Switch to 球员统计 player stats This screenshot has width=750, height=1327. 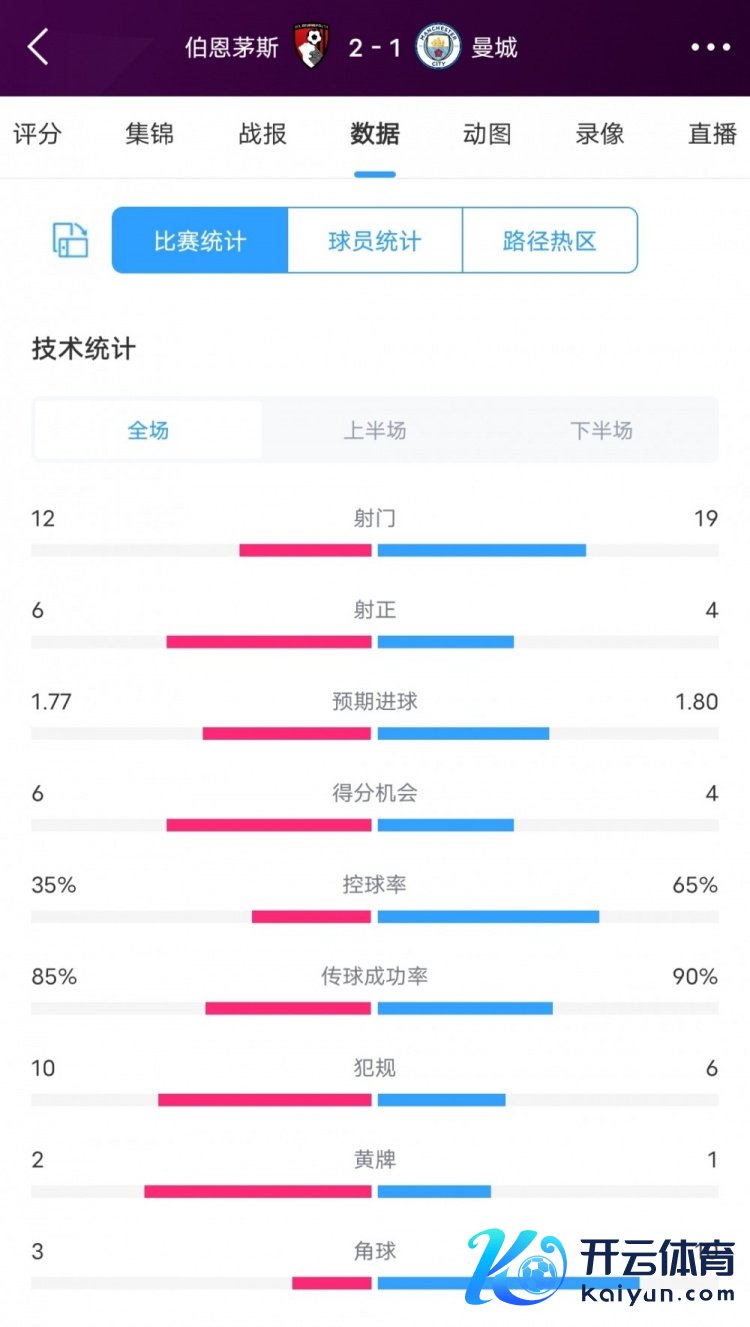point(375,240)
